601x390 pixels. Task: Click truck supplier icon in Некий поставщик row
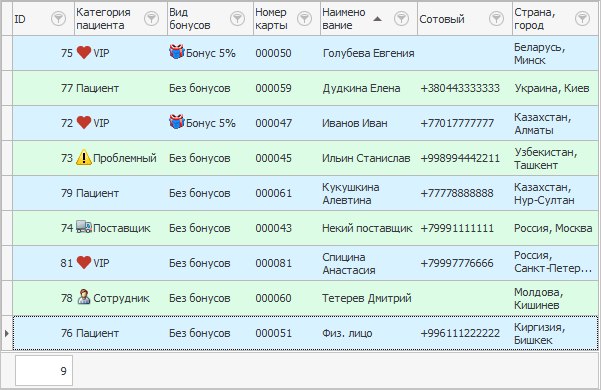84,227
